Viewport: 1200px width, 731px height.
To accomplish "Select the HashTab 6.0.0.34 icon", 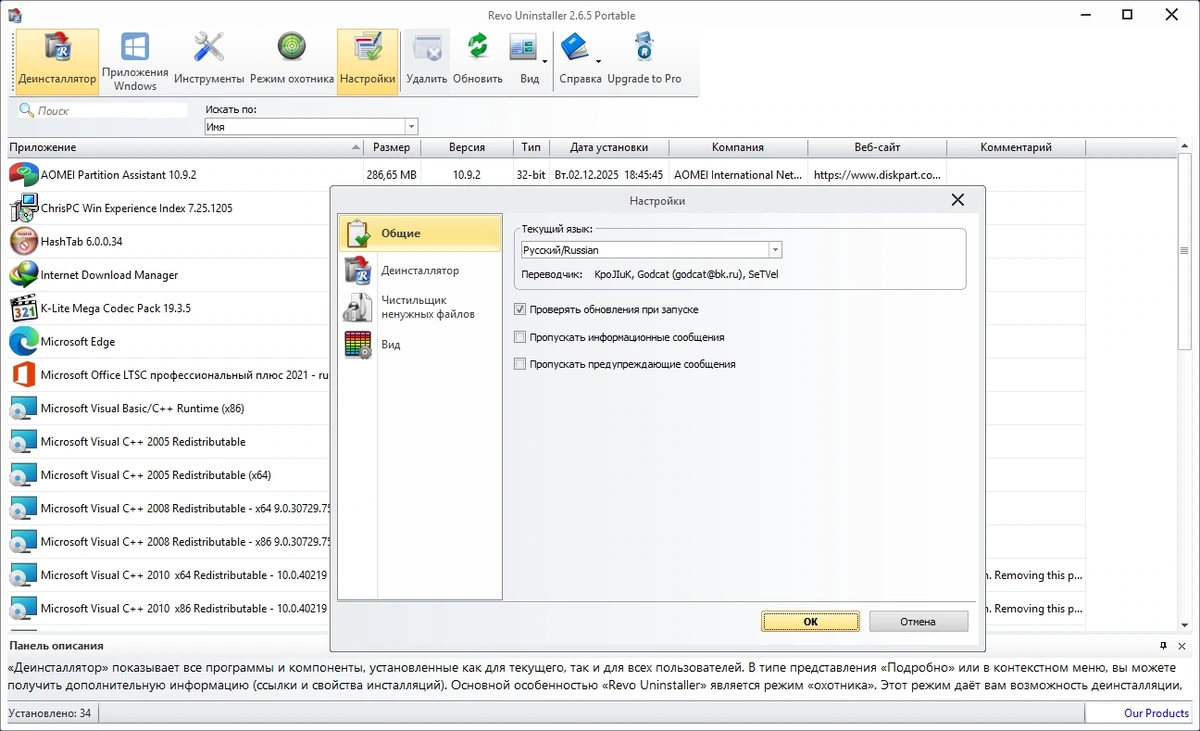I will [x=24, y=241].
